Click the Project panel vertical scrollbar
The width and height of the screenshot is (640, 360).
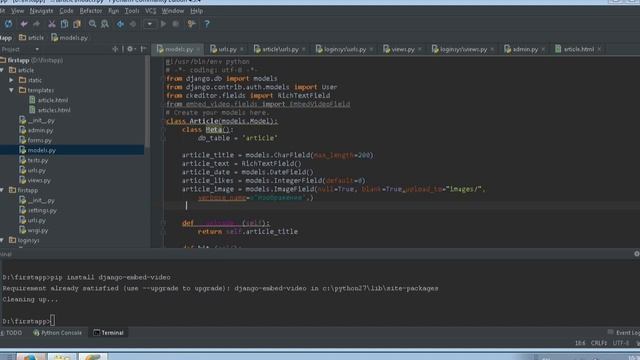coord(147,102)
